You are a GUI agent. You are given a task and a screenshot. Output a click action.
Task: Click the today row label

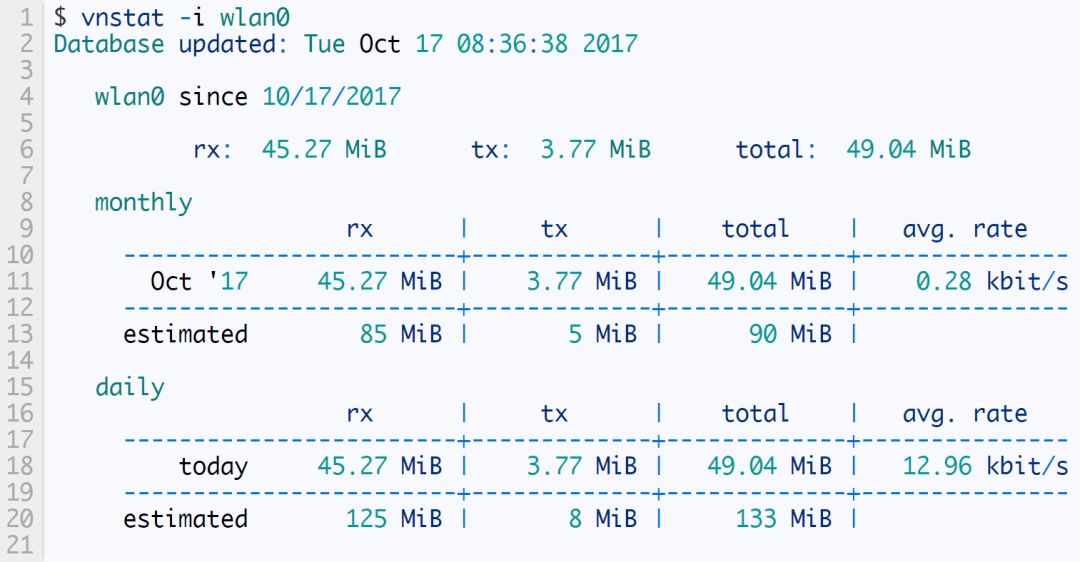coord(213,466)
